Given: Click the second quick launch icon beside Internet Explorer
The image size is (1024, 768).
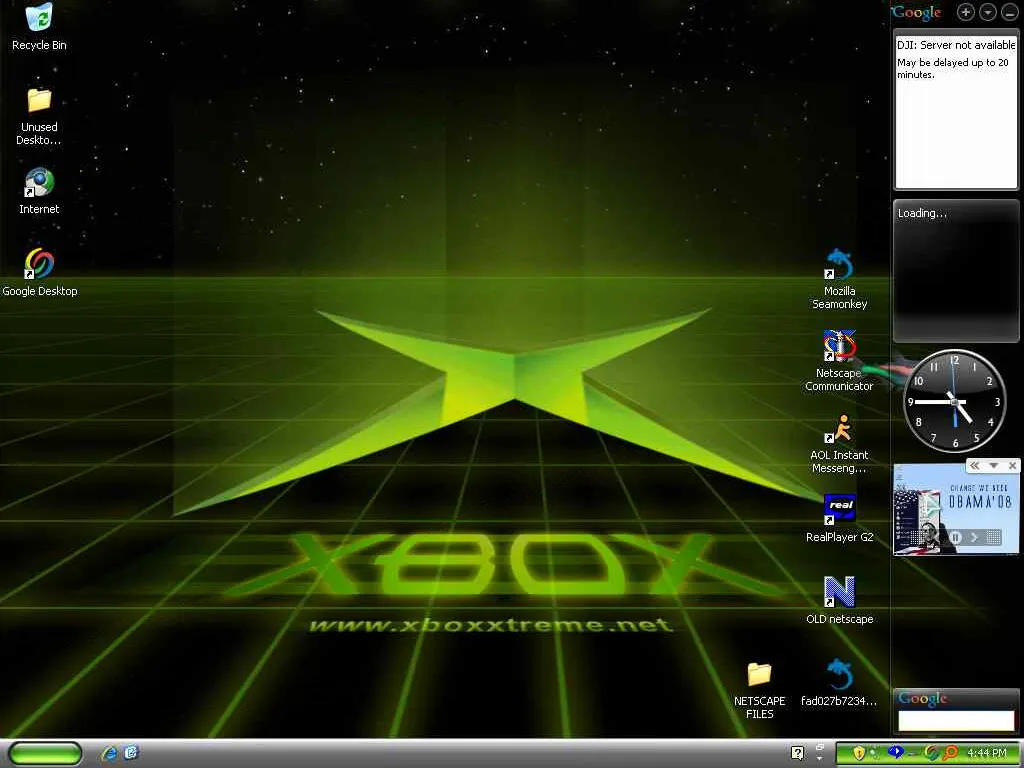Looking at the screenshot, I should pyautogui.click(x=131, y=753).
